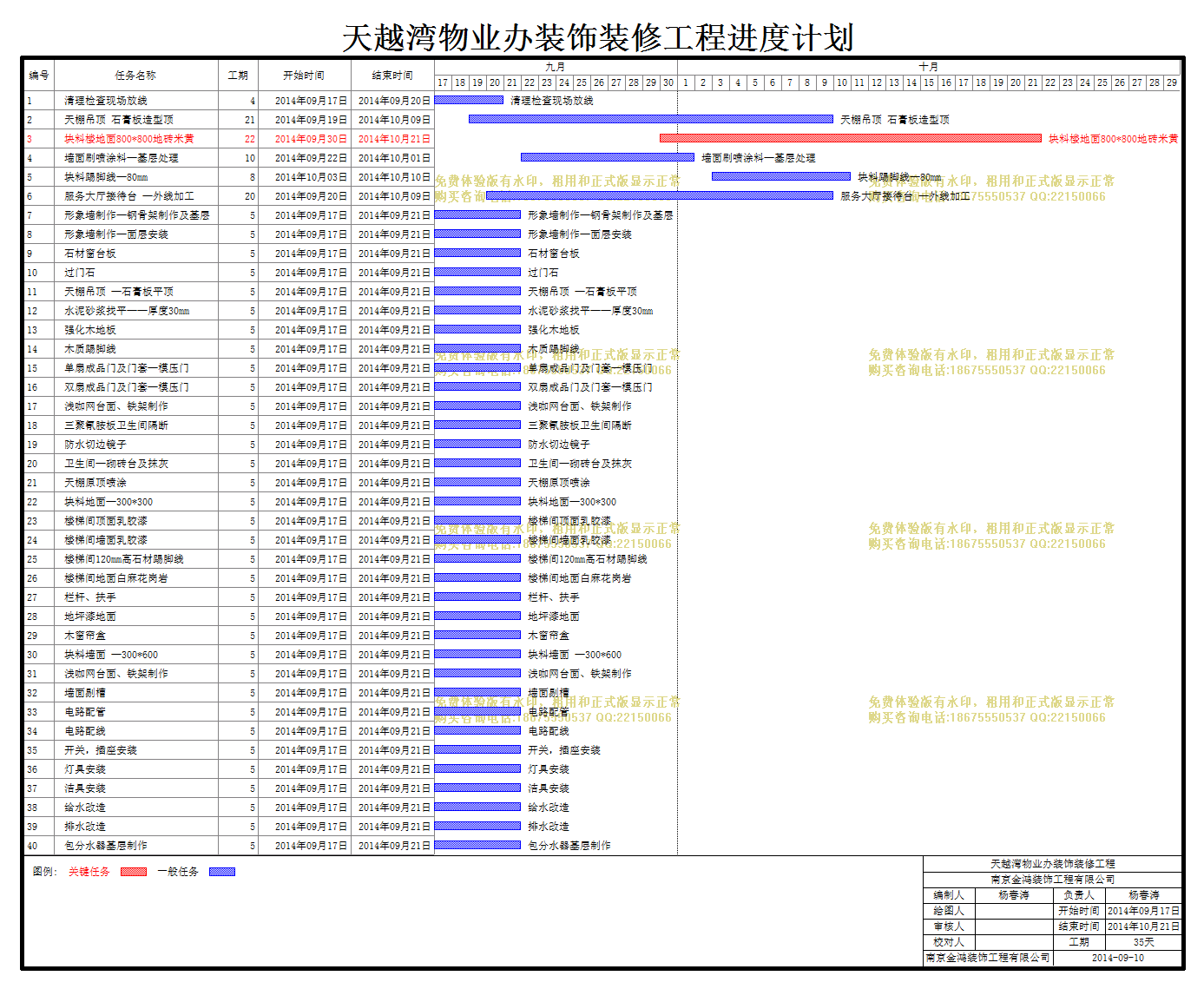Click row number 40 in 编号 column
1204x989 pixels.
click(x=32, y=846)
